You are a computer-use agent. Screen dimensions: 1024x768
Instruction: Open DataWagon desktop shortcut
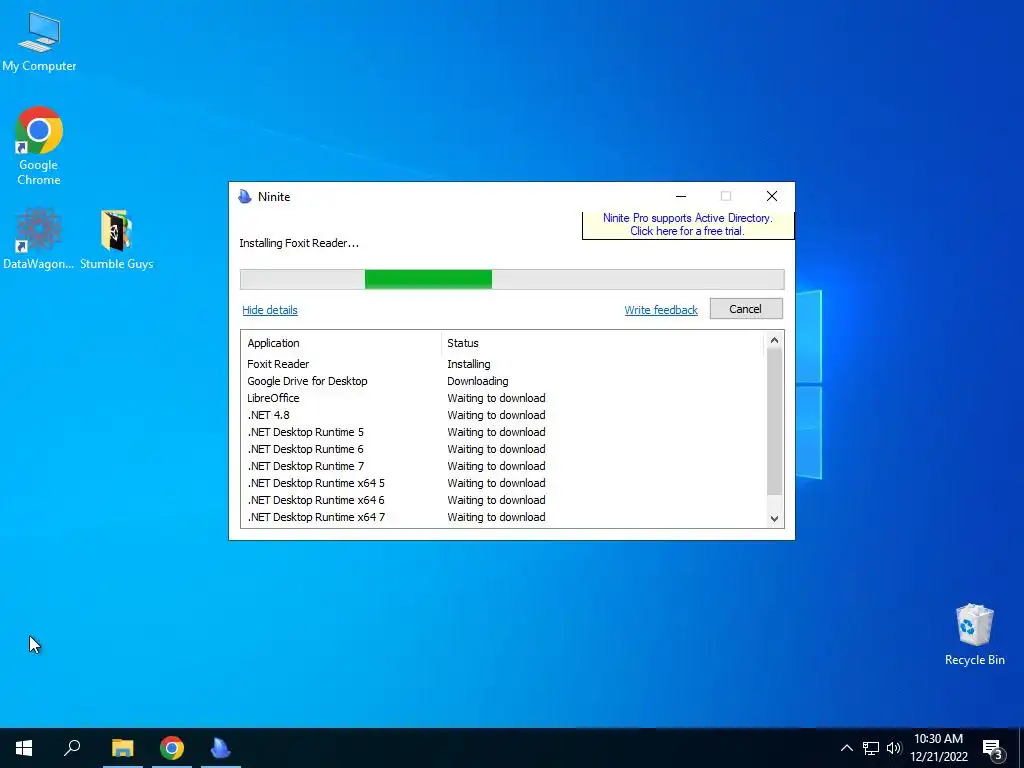pos(38,238)
